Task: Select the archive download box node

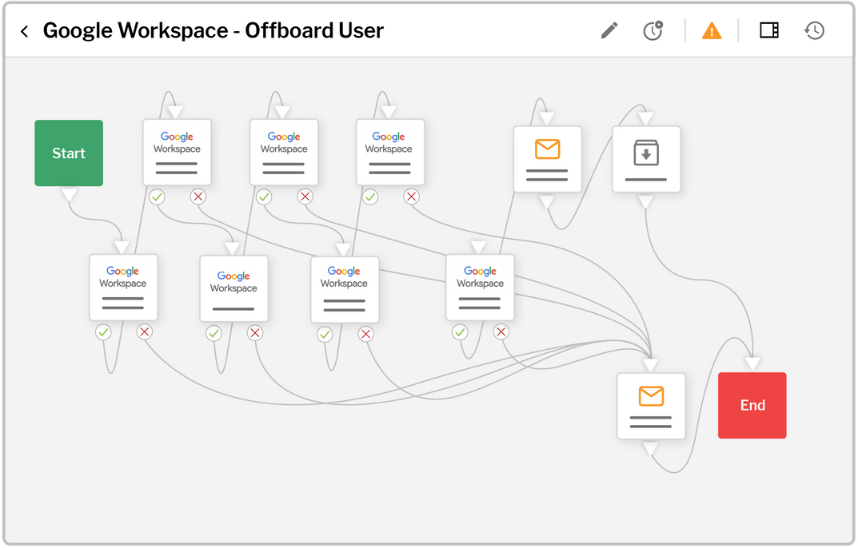Action: point(646,159)
